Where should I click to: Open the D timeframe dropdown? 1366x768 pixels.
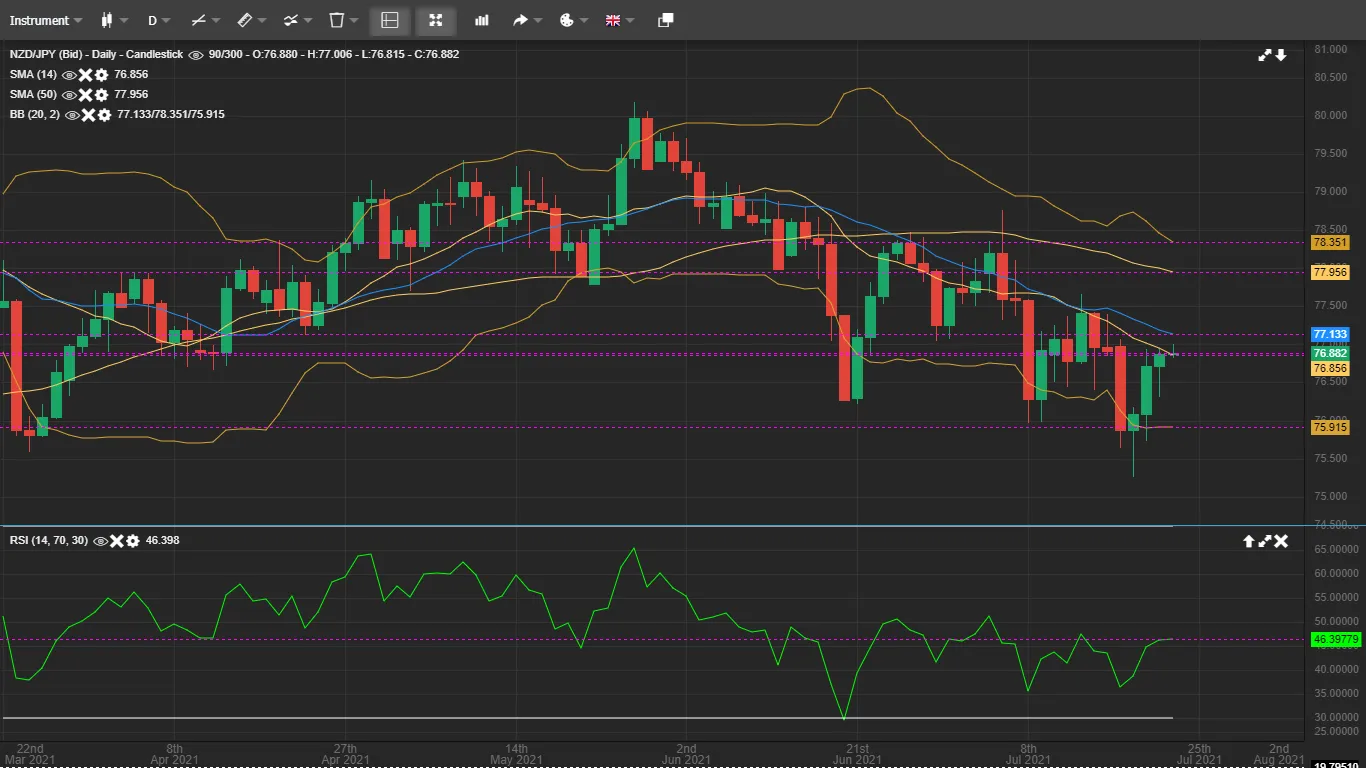coord(159,20)
